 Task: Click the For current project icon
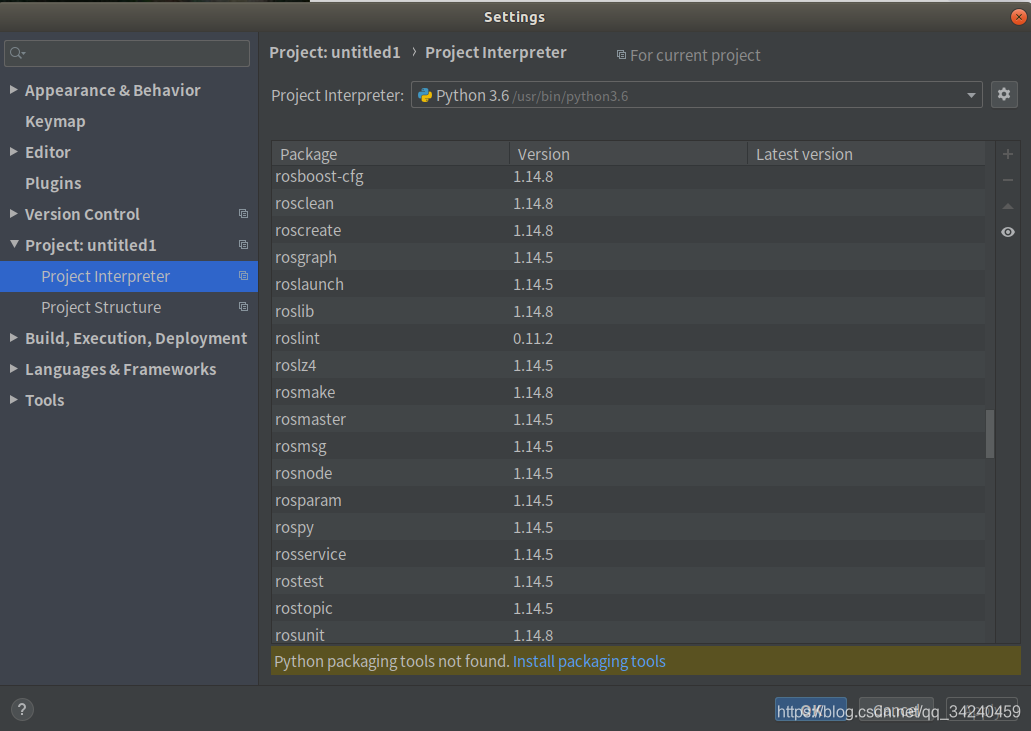click(x=621, y=55)
